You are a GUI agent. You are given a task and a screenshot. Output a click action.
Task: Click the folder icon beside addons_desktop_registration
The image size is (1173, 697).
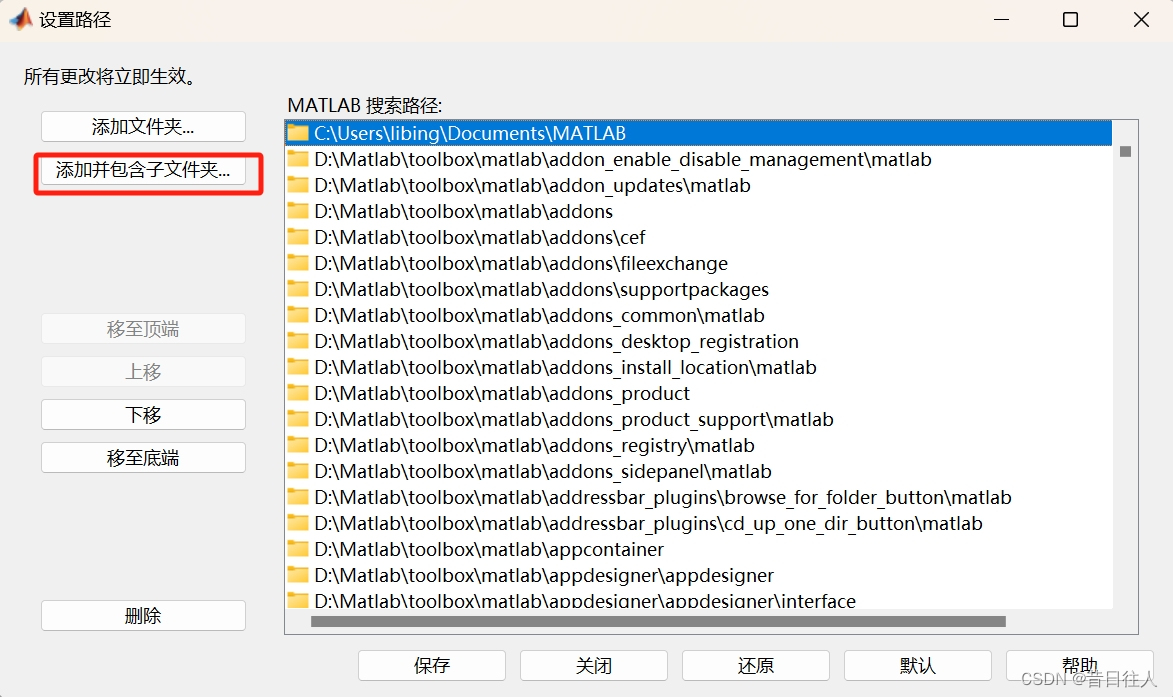(299, 341)
